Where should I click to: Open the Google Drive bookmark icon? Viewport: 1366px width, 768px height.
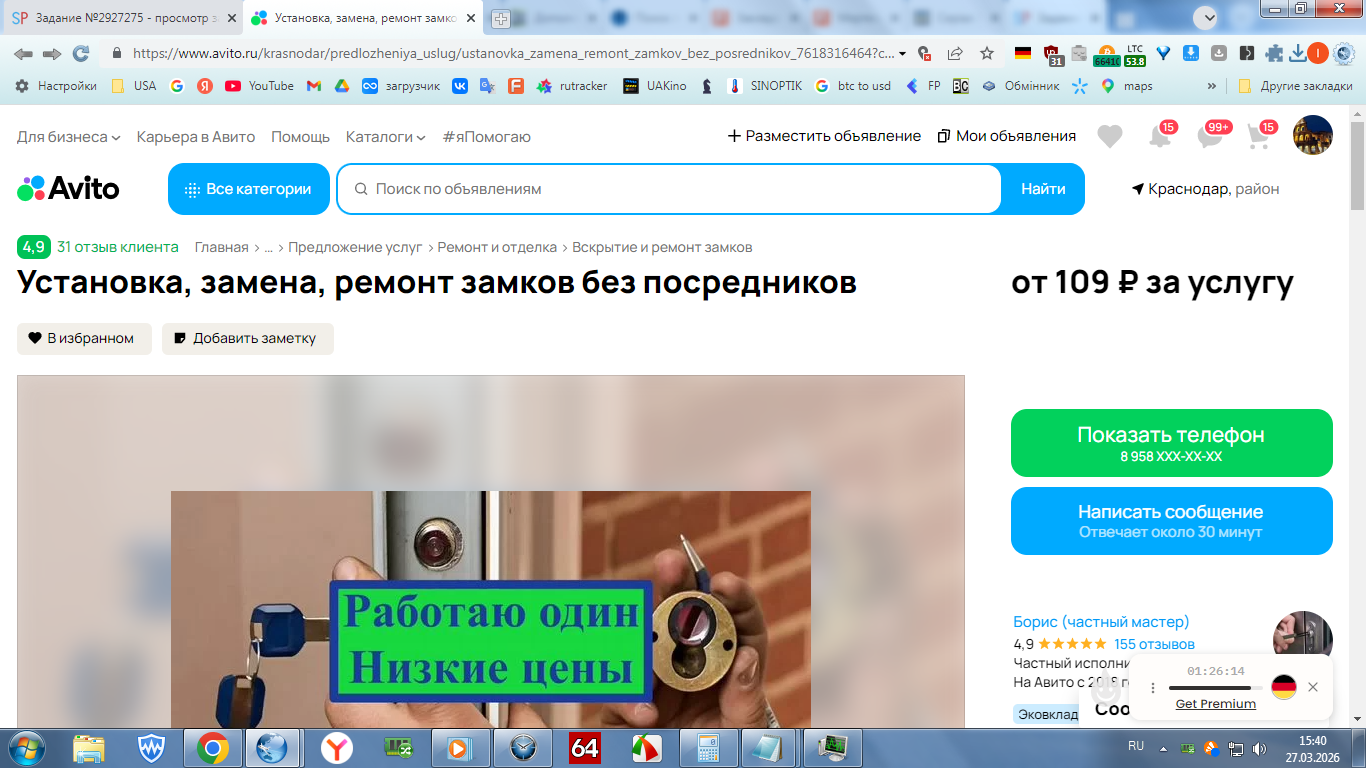[341, 86]
